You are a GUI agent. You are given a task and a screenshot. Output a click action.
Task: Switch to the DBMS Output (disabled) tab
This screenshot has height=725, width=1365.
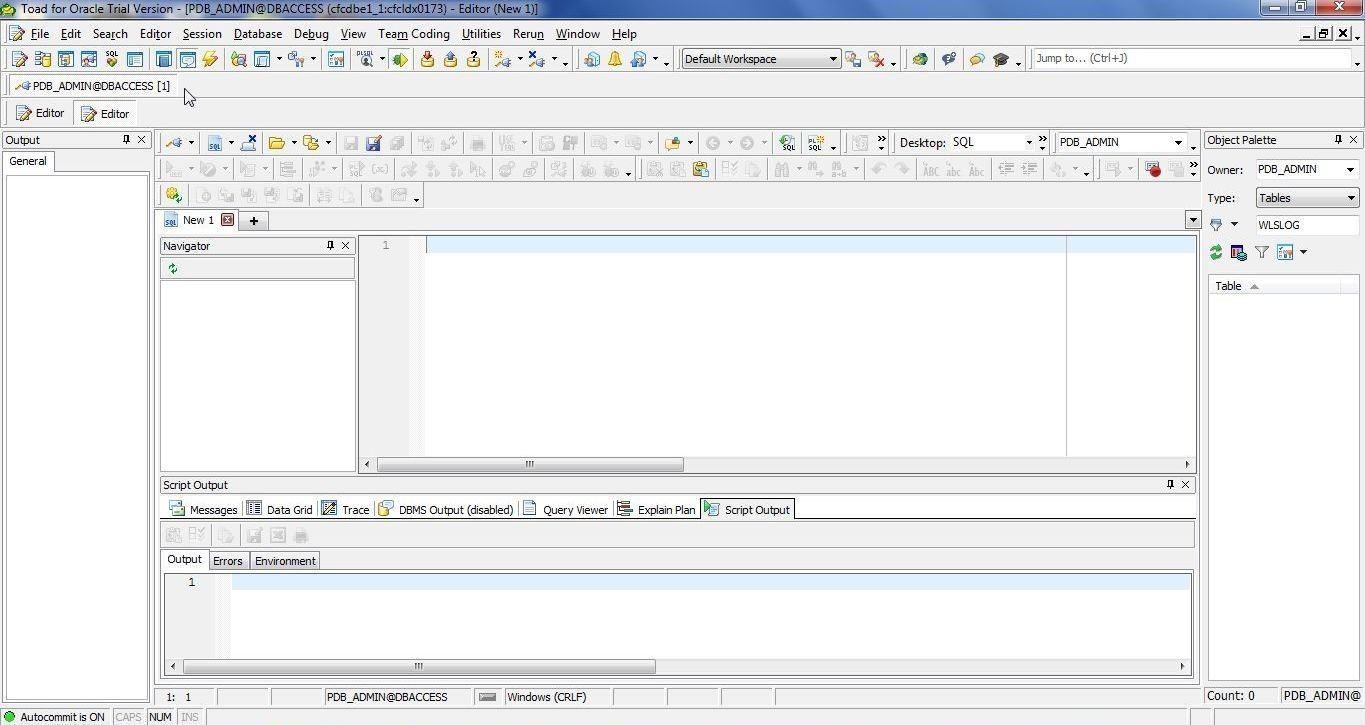pos(445,509)
